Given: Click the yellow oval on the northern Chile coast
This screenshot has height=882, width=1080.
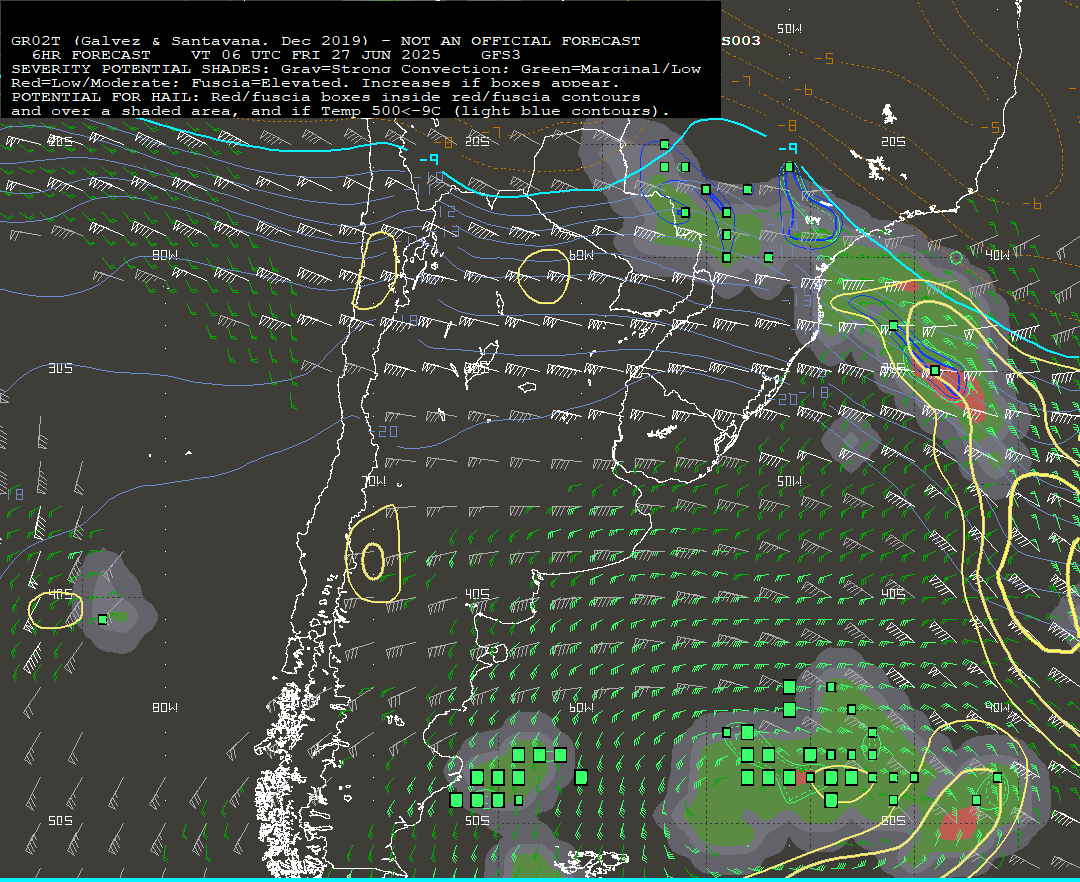Looking at the screenshot, I should pyautogui.click(x=375, y=270).
